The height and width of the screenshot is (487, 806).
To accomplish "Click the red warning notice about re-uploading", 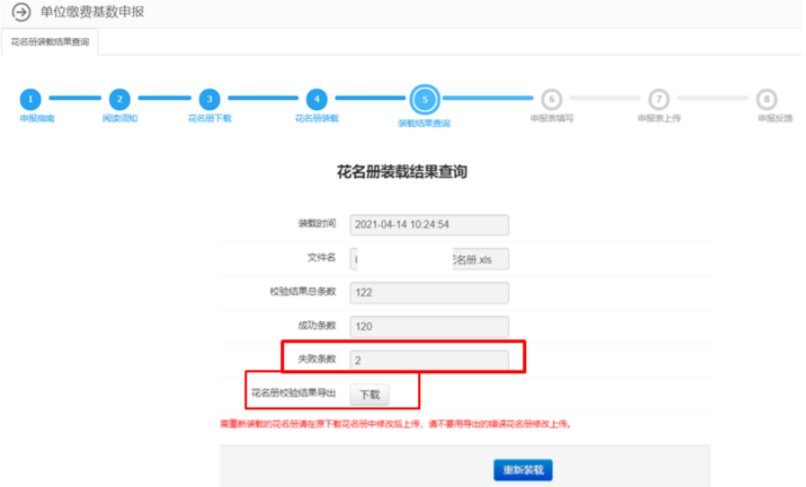I will pyautogui.click(x=396, y=424).
